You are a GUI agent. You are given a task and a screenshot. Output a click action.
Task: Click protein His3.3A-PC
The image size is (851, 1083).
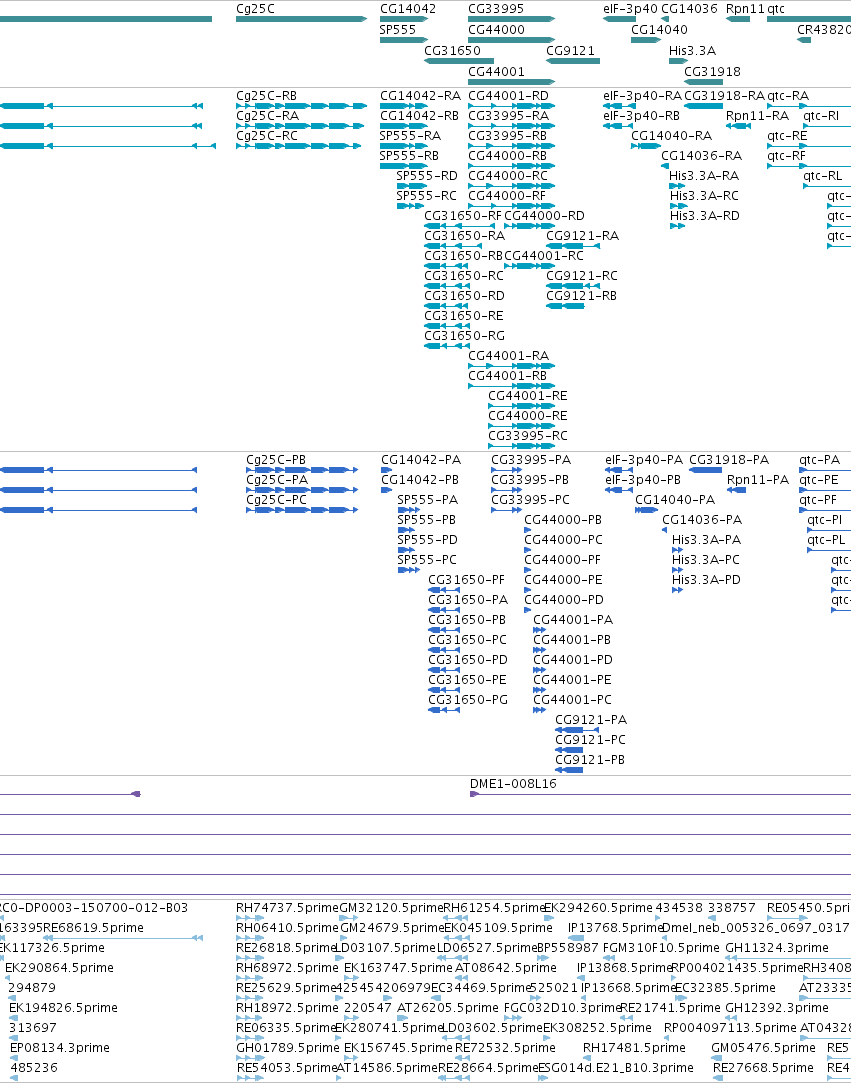click(x=706, y=559)
